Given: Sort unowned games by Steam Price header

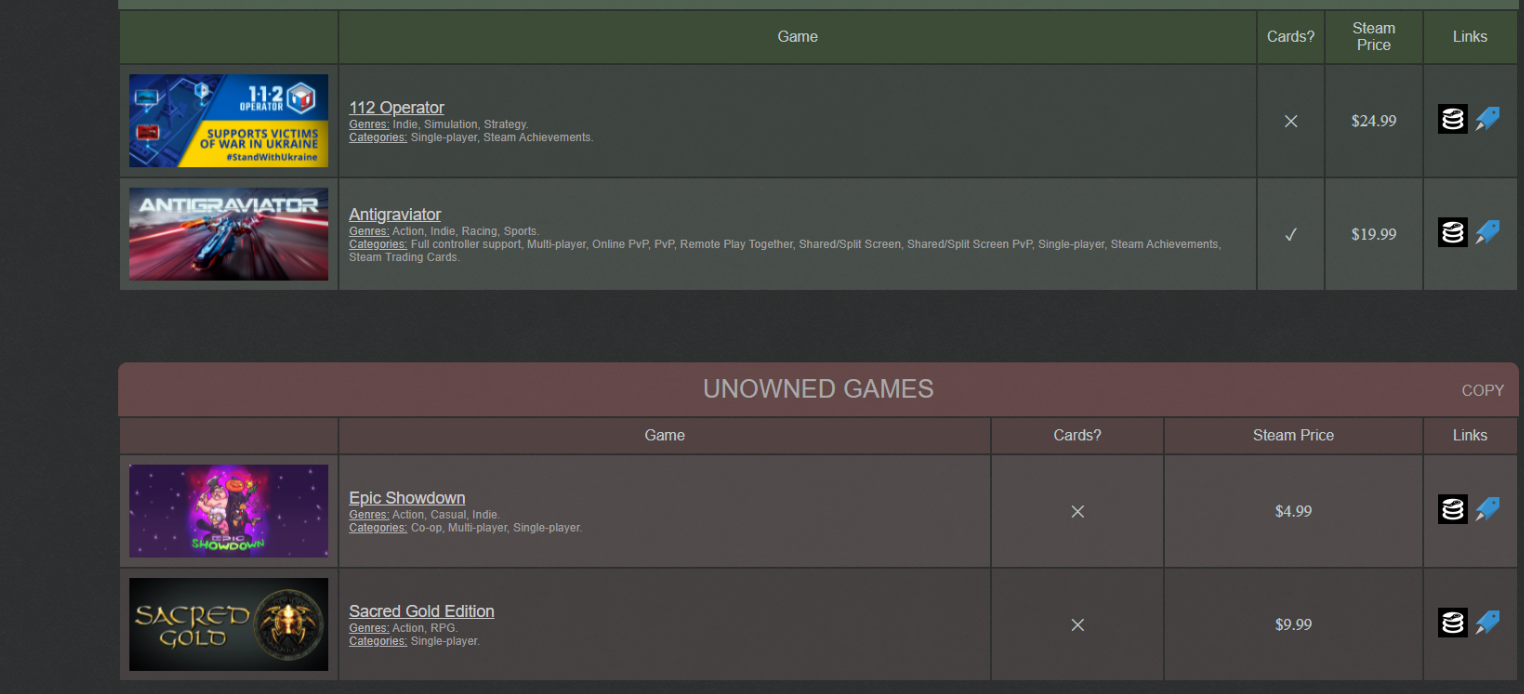Looking at the screenshot, I should [1293, 435].
